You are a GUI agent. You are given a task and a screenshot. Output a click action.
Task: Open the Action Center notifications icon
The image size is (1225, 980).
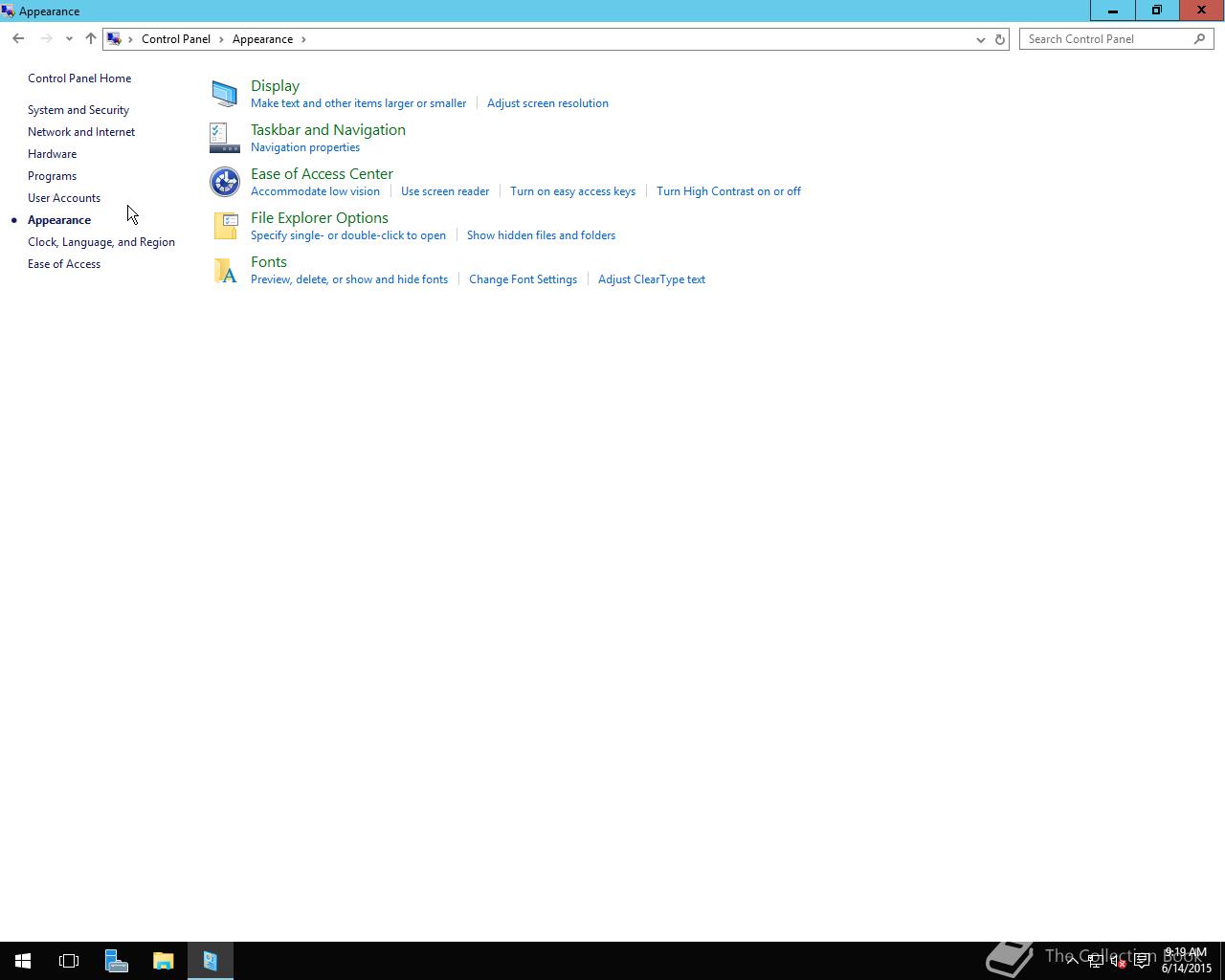tap(1142, 961)
